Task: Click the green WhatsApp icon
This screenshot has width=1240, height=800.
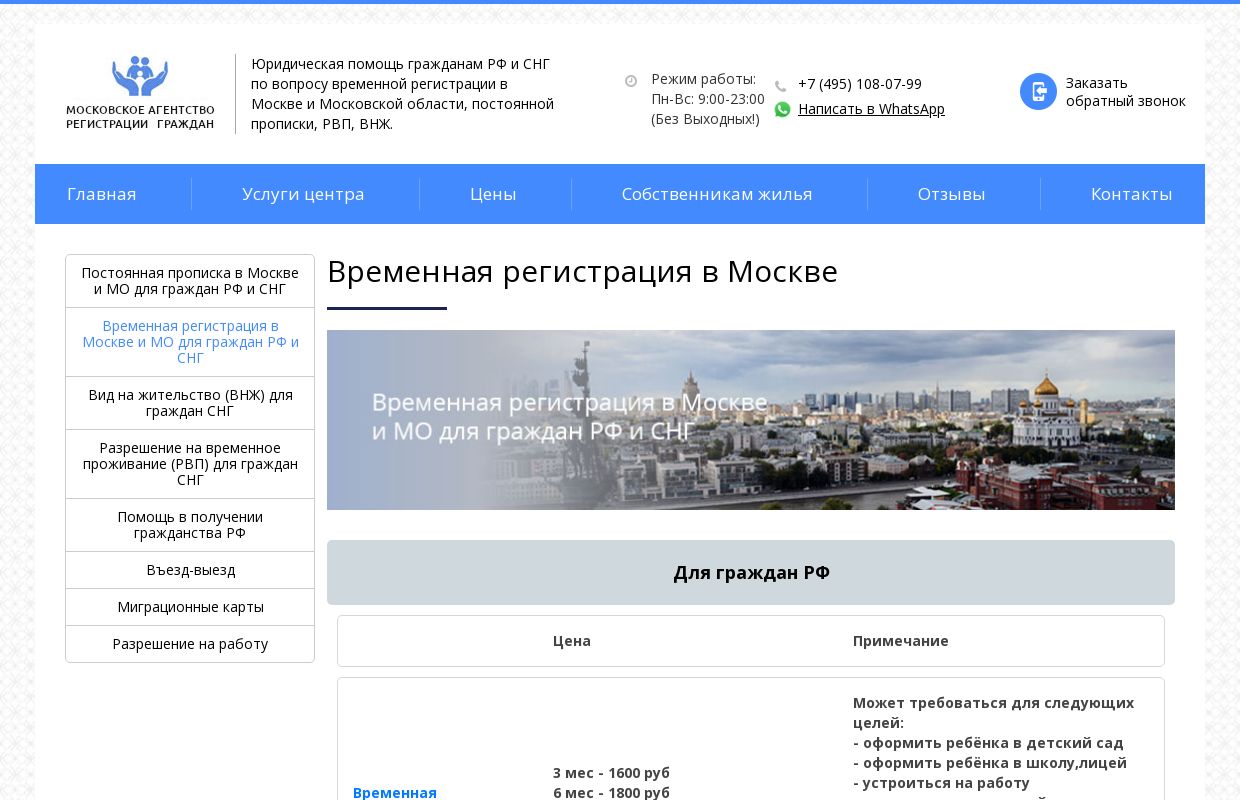Action: click(x=782, y=109)
